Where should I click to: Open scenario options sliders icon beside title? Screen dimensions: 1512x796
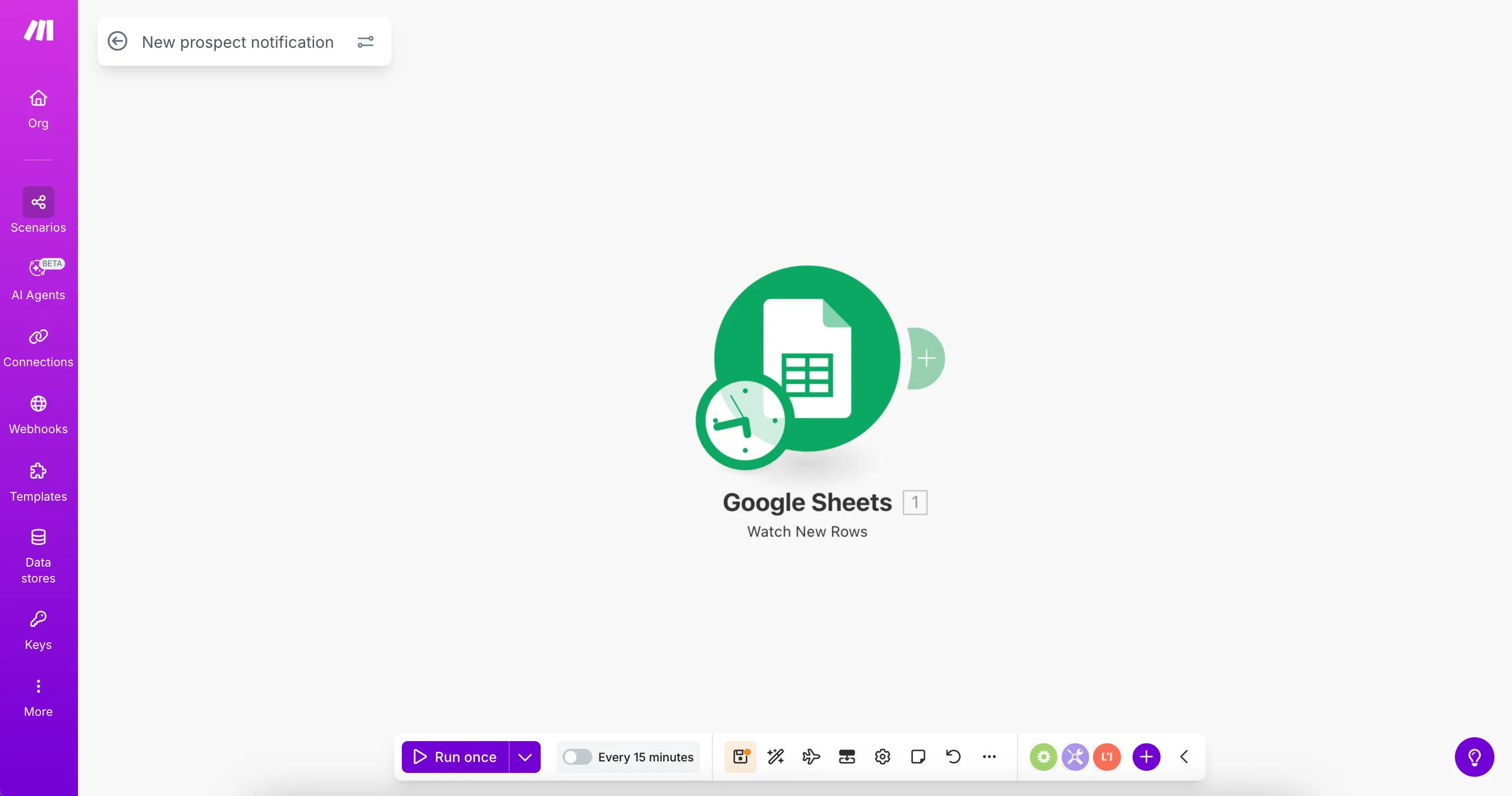pyautogui.click(x=365, y=42)
